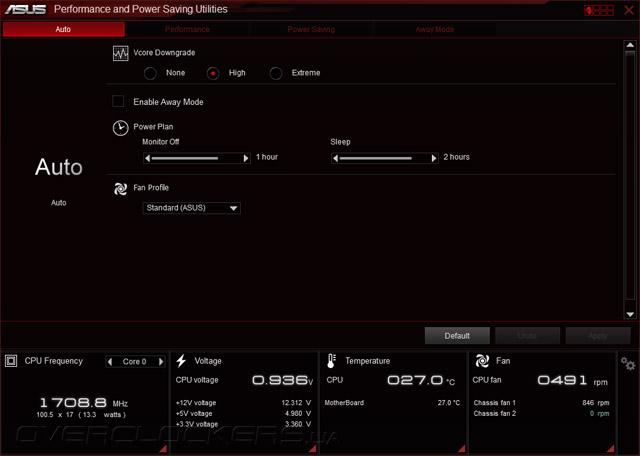This screenshot has width=640, height=456.
Task: Click the 1 hour Monitor Off value
Action: point(267,157)
